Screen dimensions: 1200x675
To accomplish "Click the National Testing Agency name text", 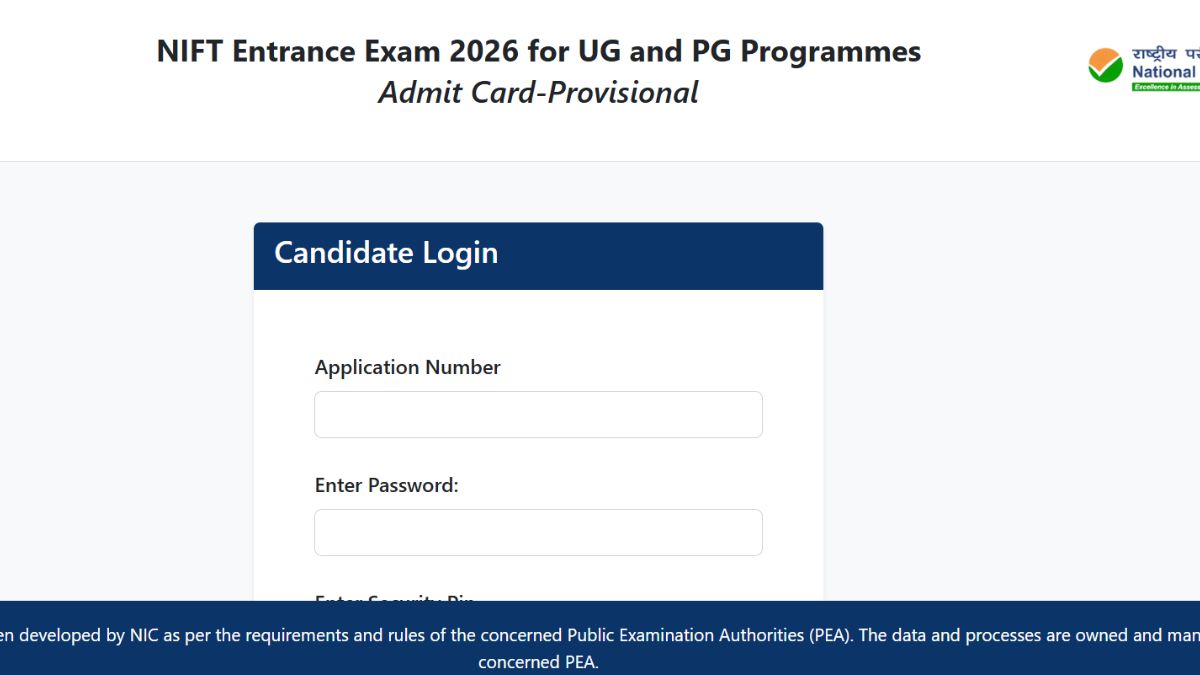I will 1163,72.
